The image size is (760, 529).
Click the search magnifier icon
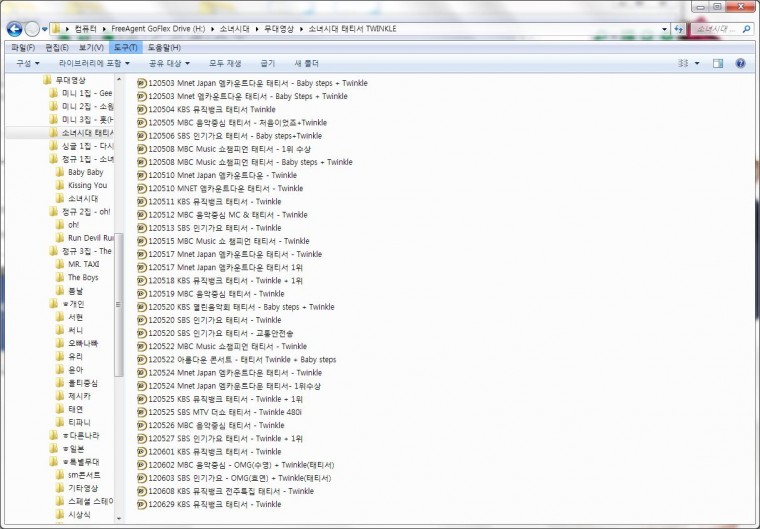746,29
